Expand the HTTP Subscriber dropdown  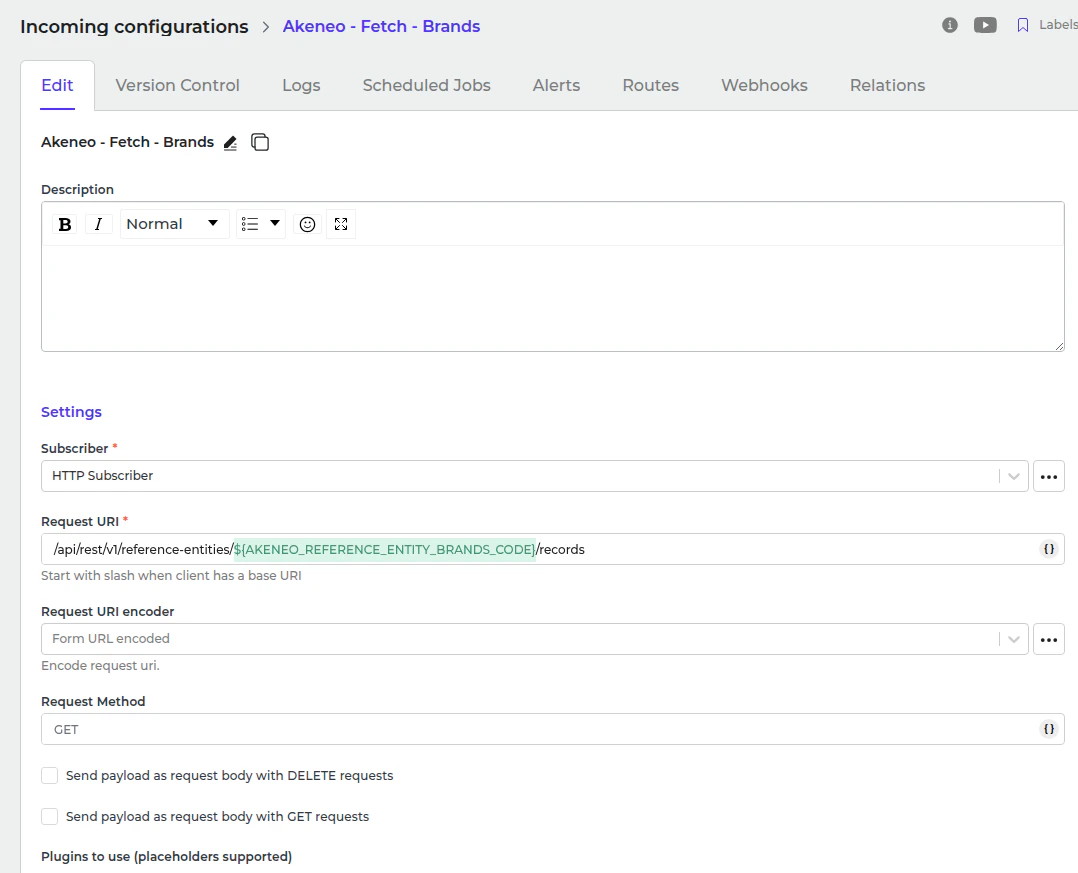tap(1013, 476)
